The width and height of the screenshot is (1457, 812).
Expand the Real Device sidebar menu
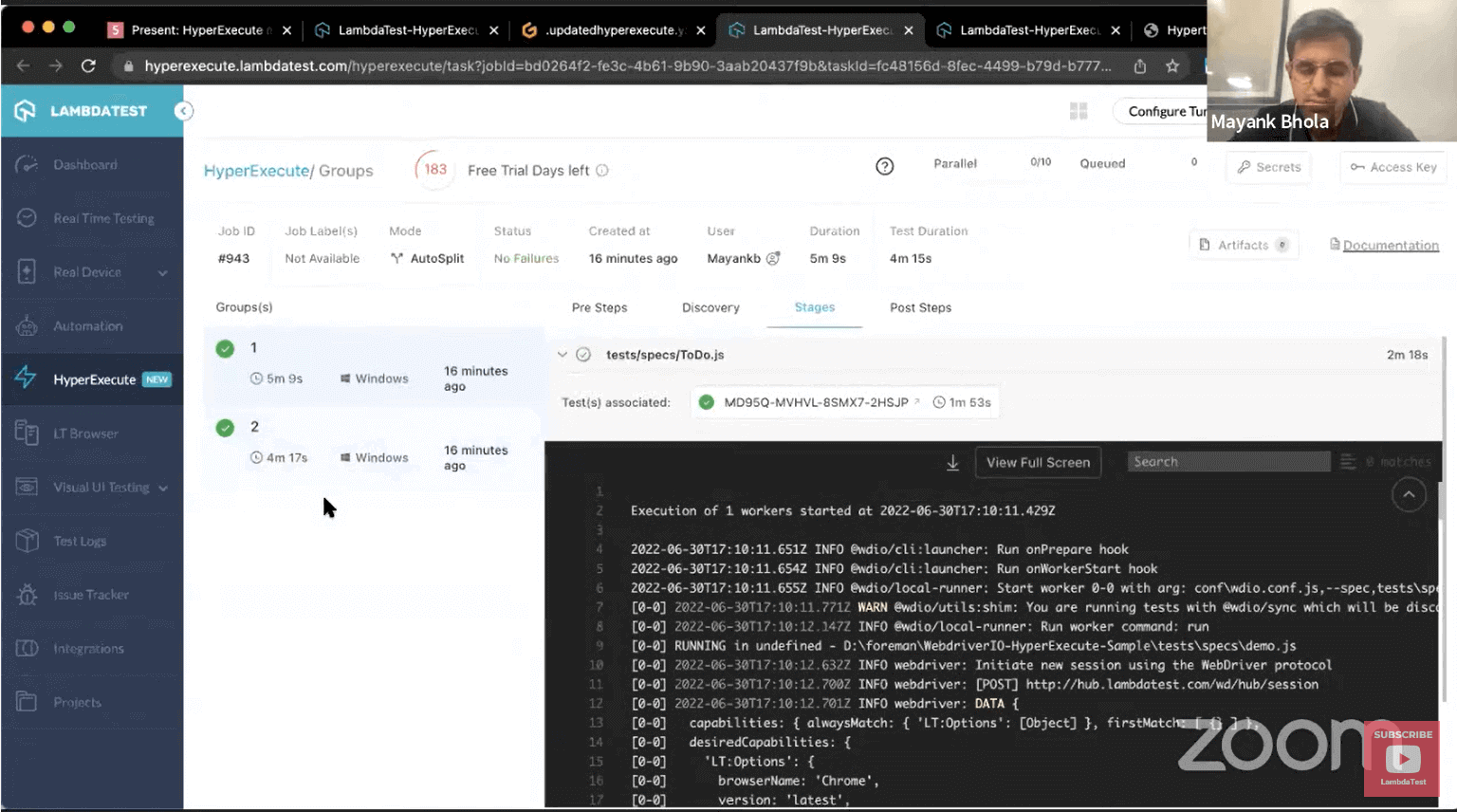tap(162, 273)
